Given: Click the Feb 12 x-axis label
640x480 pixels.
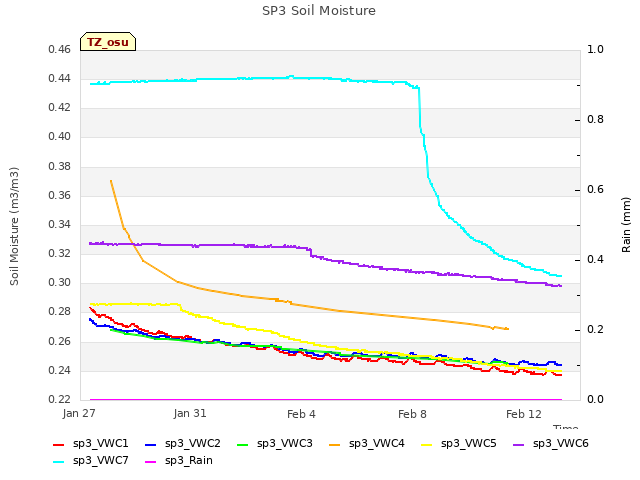Looking at the screenshot, I should click(x=524, y=414).
